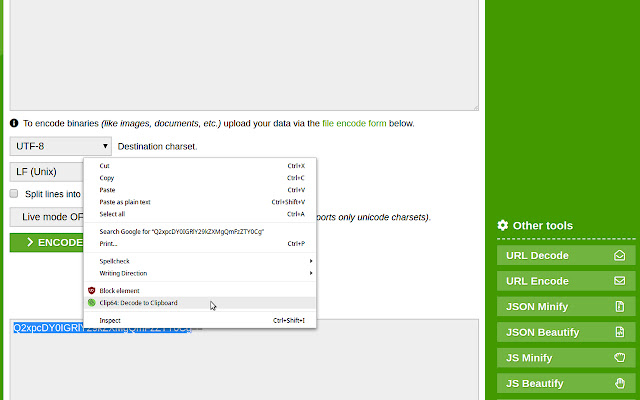Open the URL Decode tool
The image size is (640, 400).
click(x=566, y=256)
